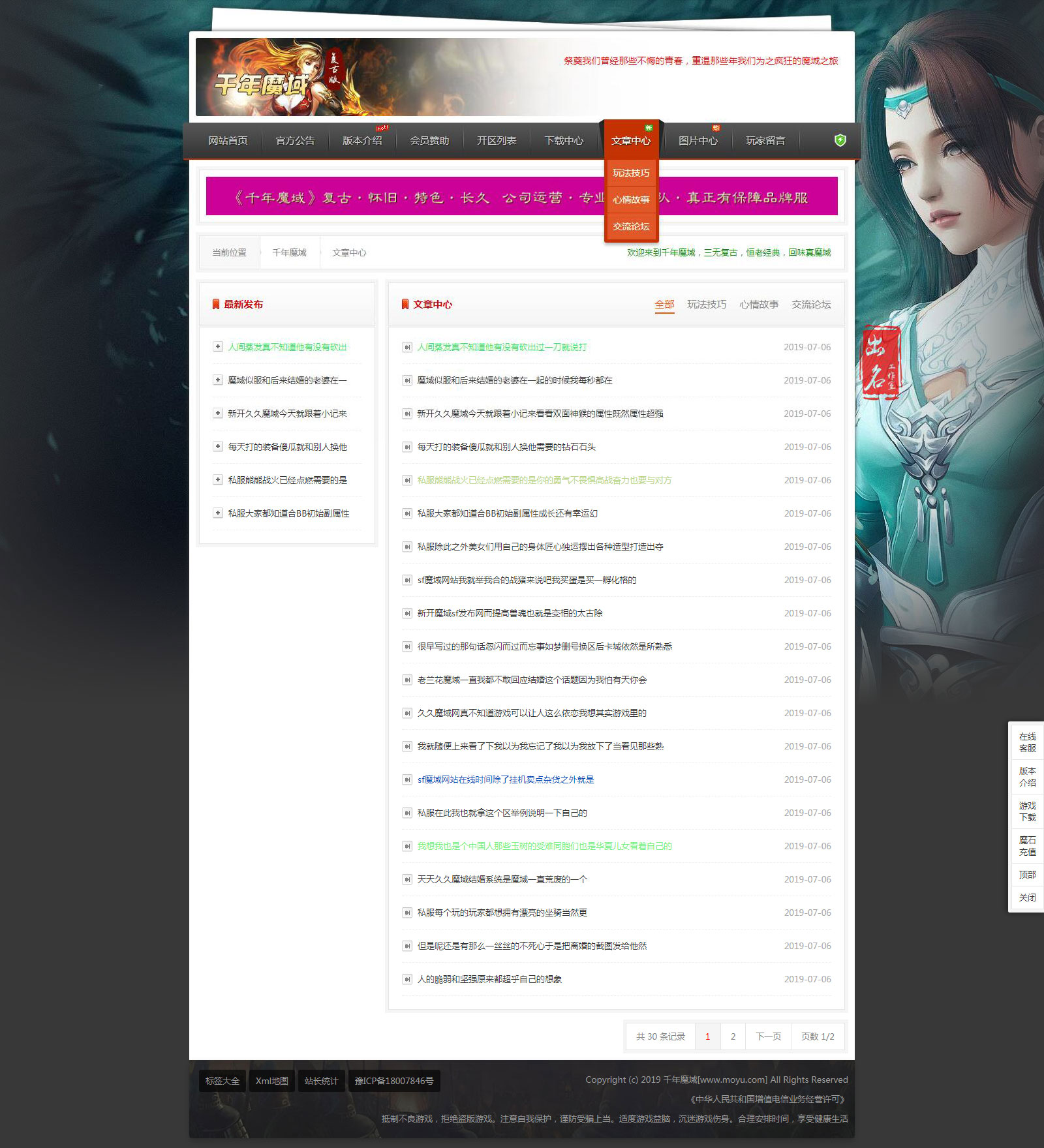The height and width of the screenshot is (1148, 1044).
Task: Click the red bookmark icon beside 文章中心 heading
Action: coord(405,304)
